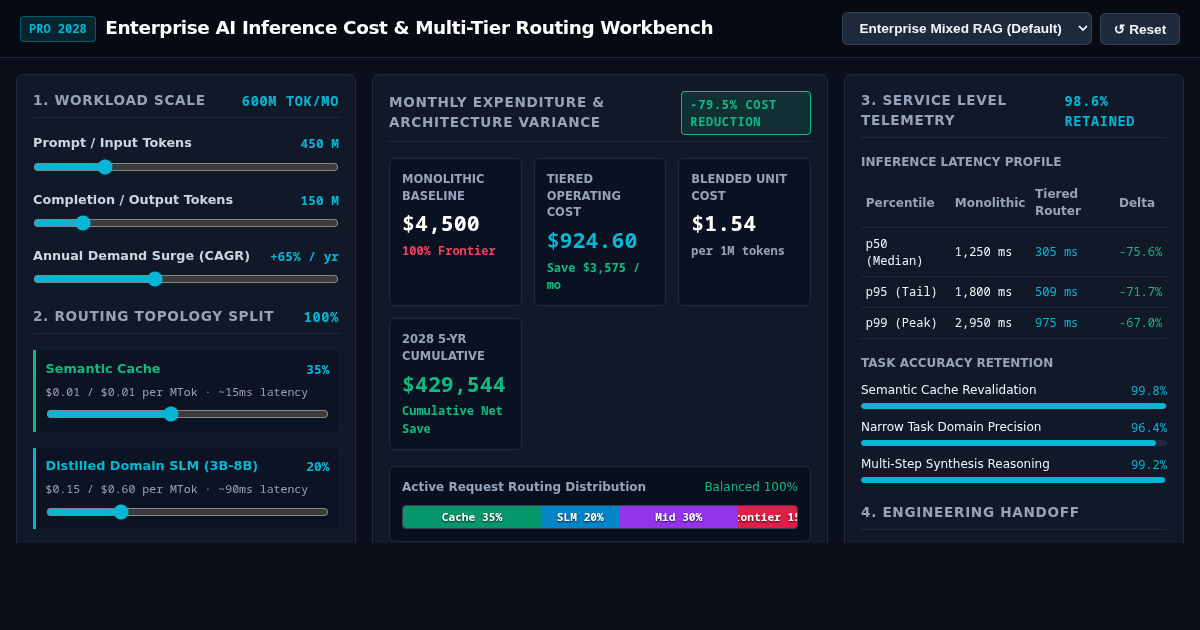Screen dimensions: 1200x630
Task: Click the 150 M output tokens value
Action: pos(320,201)
